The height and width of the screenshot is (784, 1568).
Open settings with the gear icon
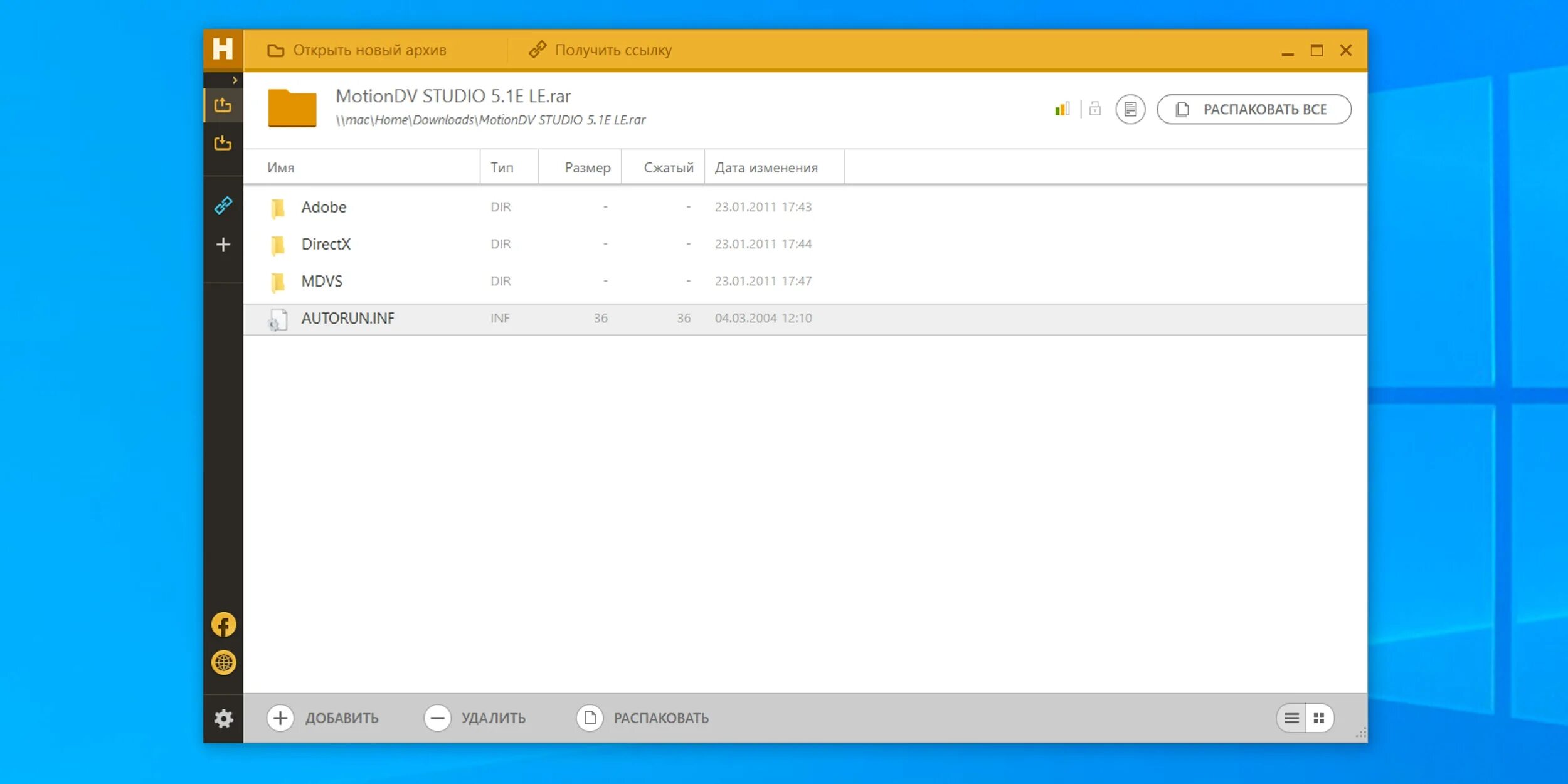click(x=224, y=719)
